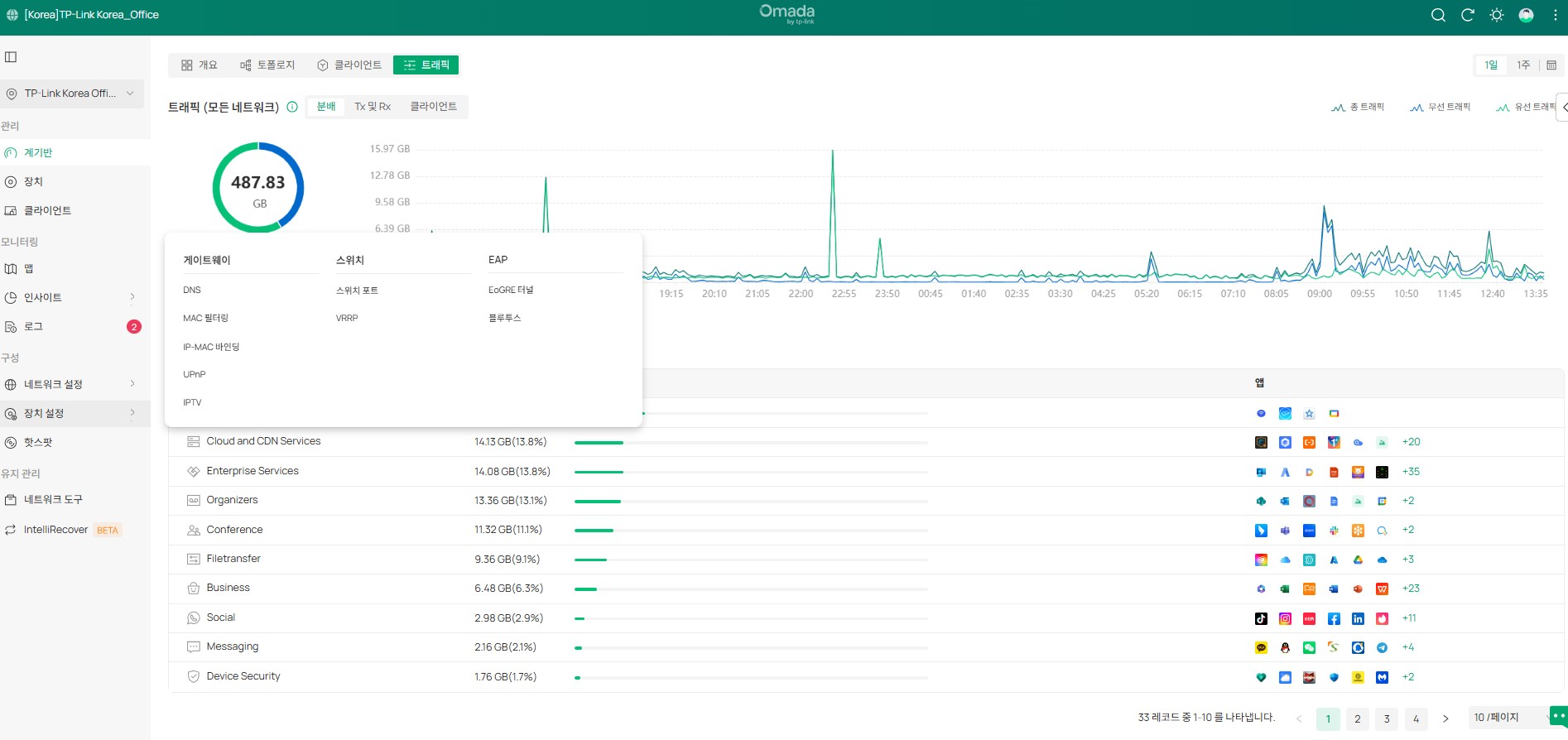Open the custom date calendar icon

(x=1551, y=65)
